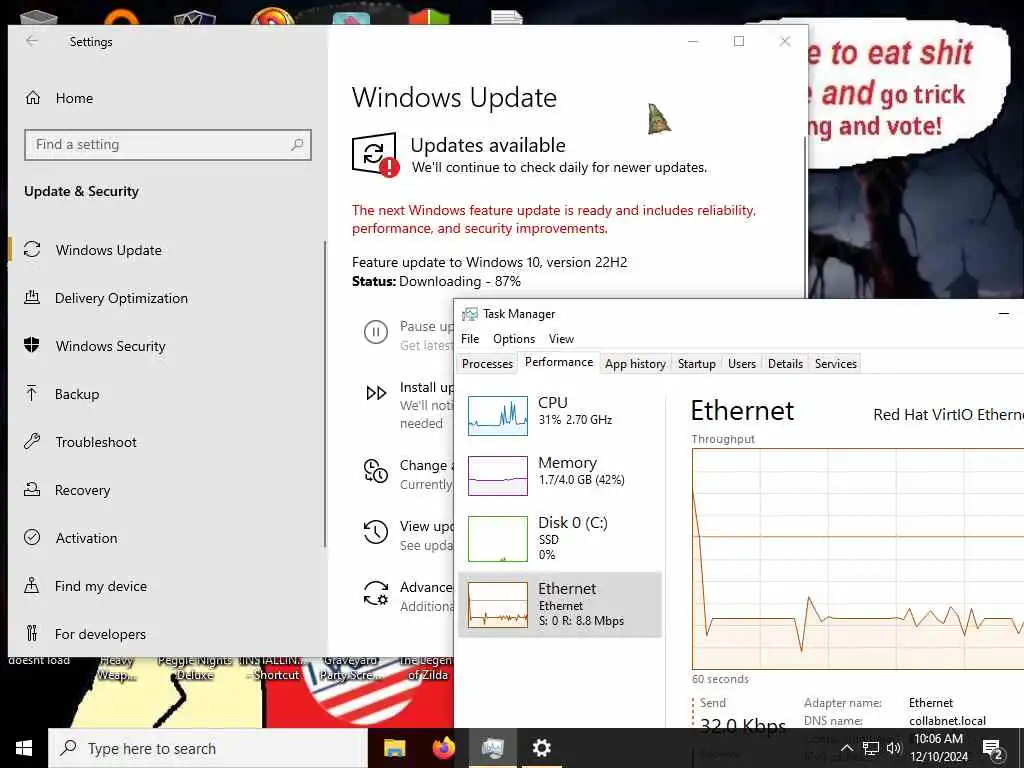The height and width of the screenshot is (768, 1024).
Task: Switch to the Users tab
Action: [x=742, y=364]
